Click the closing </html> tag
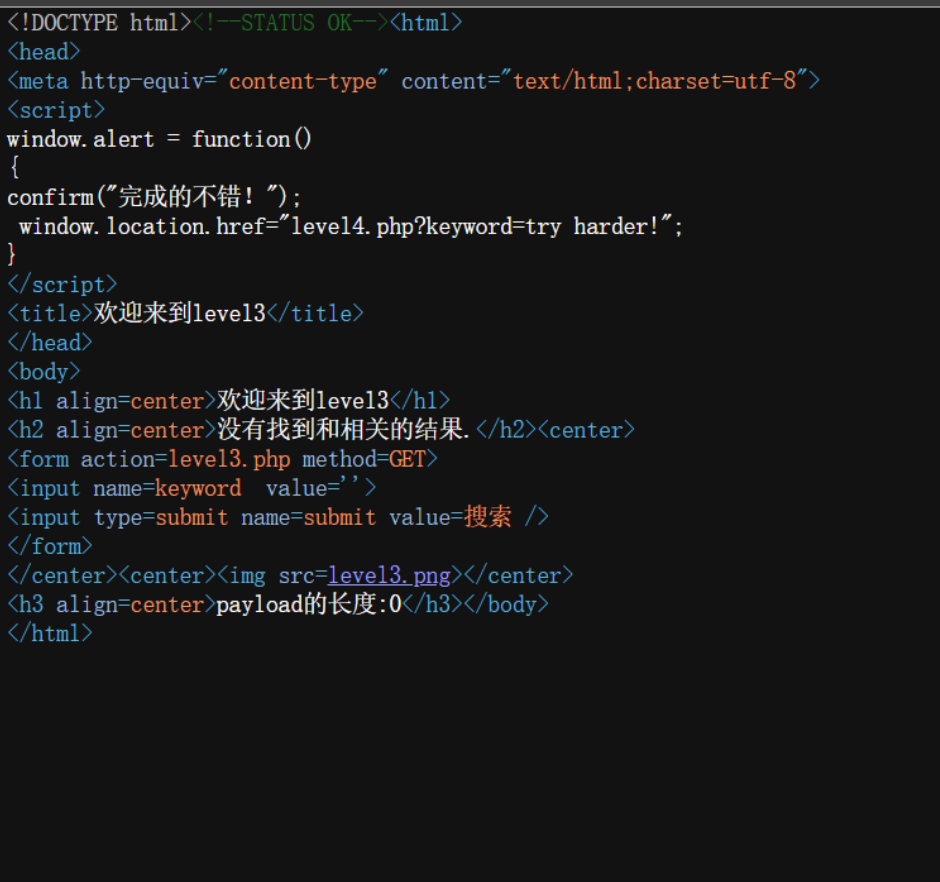The image size is (940, 882). tap(50, 634)
